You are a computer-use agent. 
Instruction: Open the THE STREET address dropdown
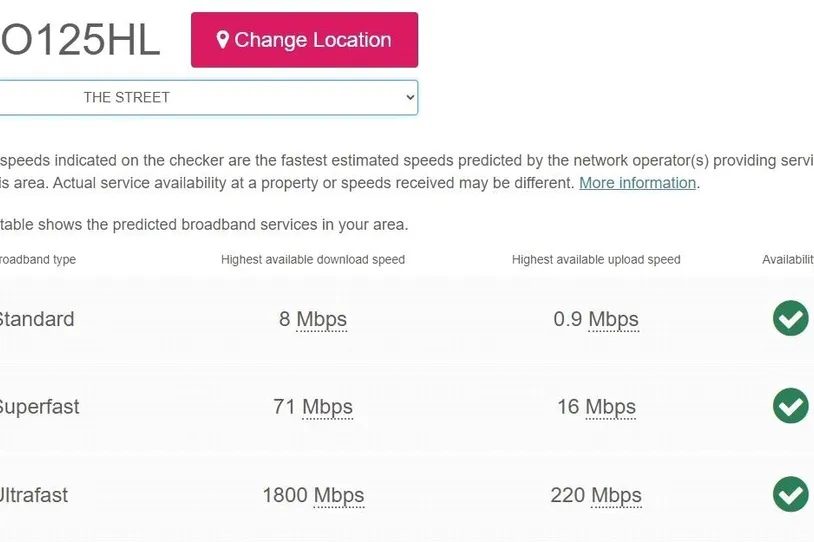(208, 98)
